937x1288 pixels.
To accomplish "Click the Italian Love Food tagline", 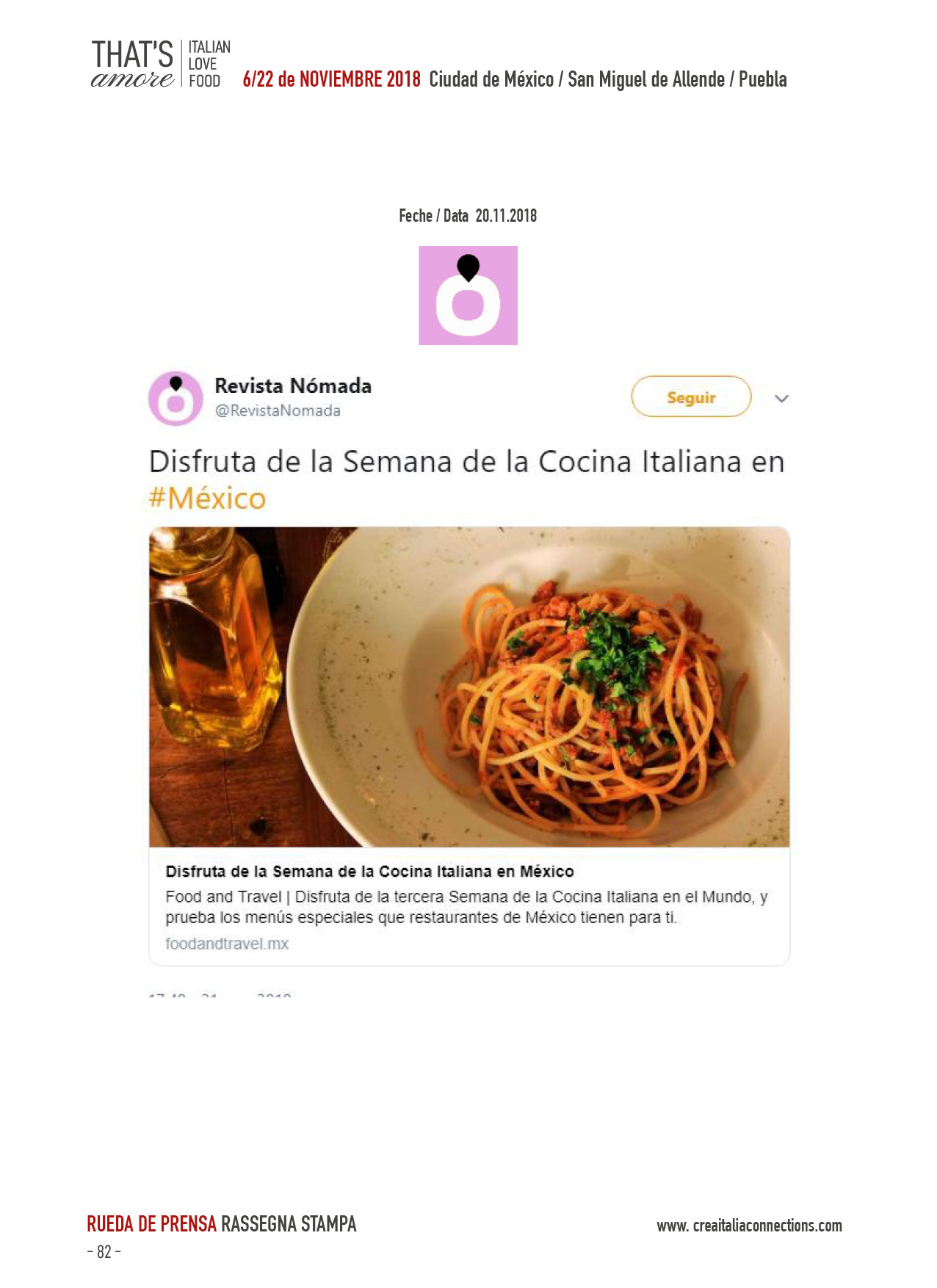I will tap(209, 65).
